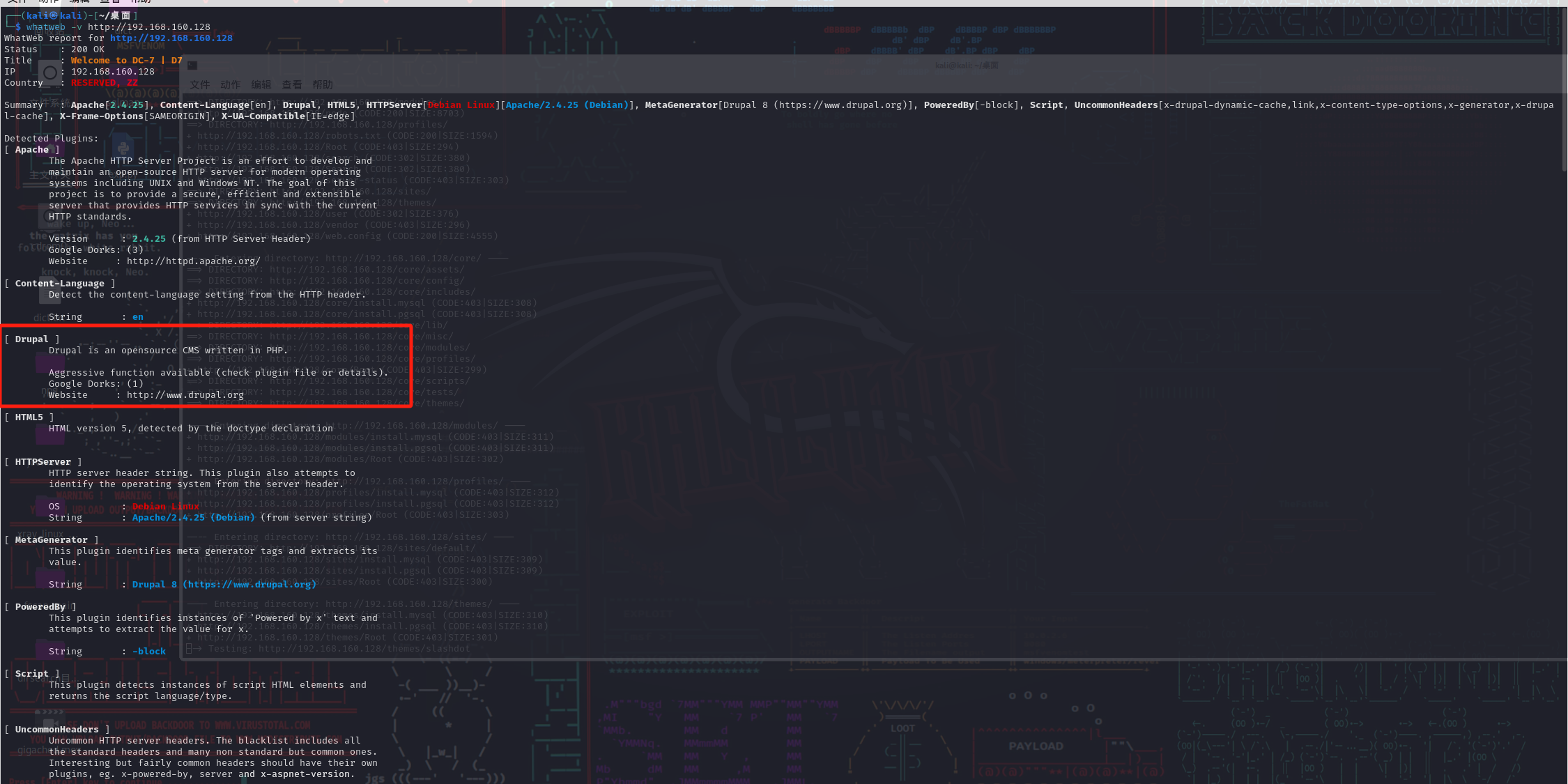Click background window title kali@kali: ~/桌面
The width and height of the screenshot is (1568, 784).
click(x=966, y=66)
